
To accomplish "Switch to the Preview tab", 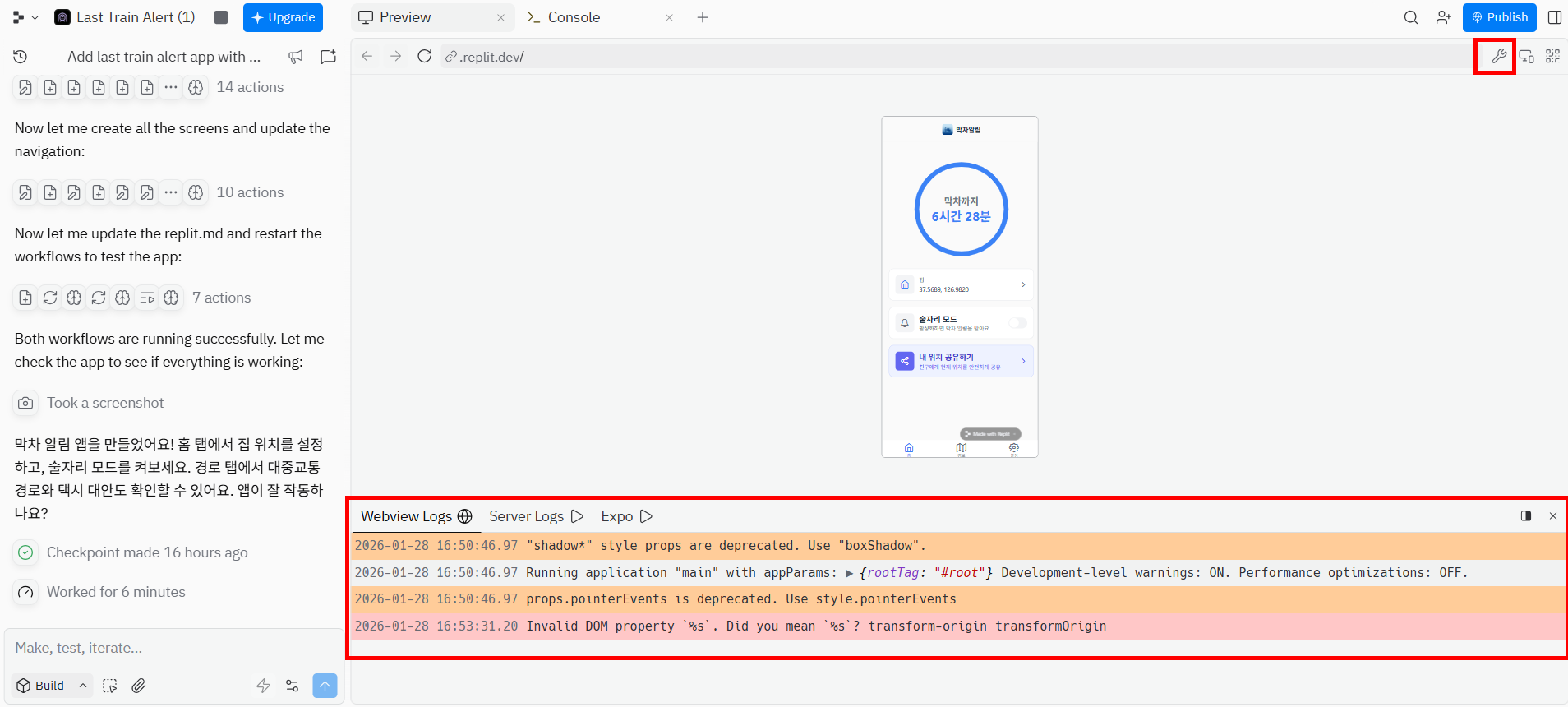I will (x=405, y=17).
